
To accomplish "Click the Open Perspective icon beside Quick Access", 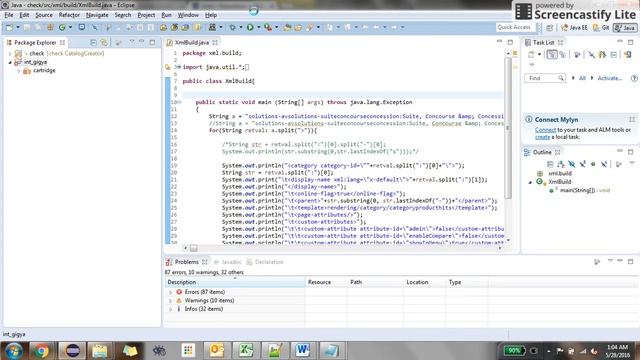I will 550,27.
